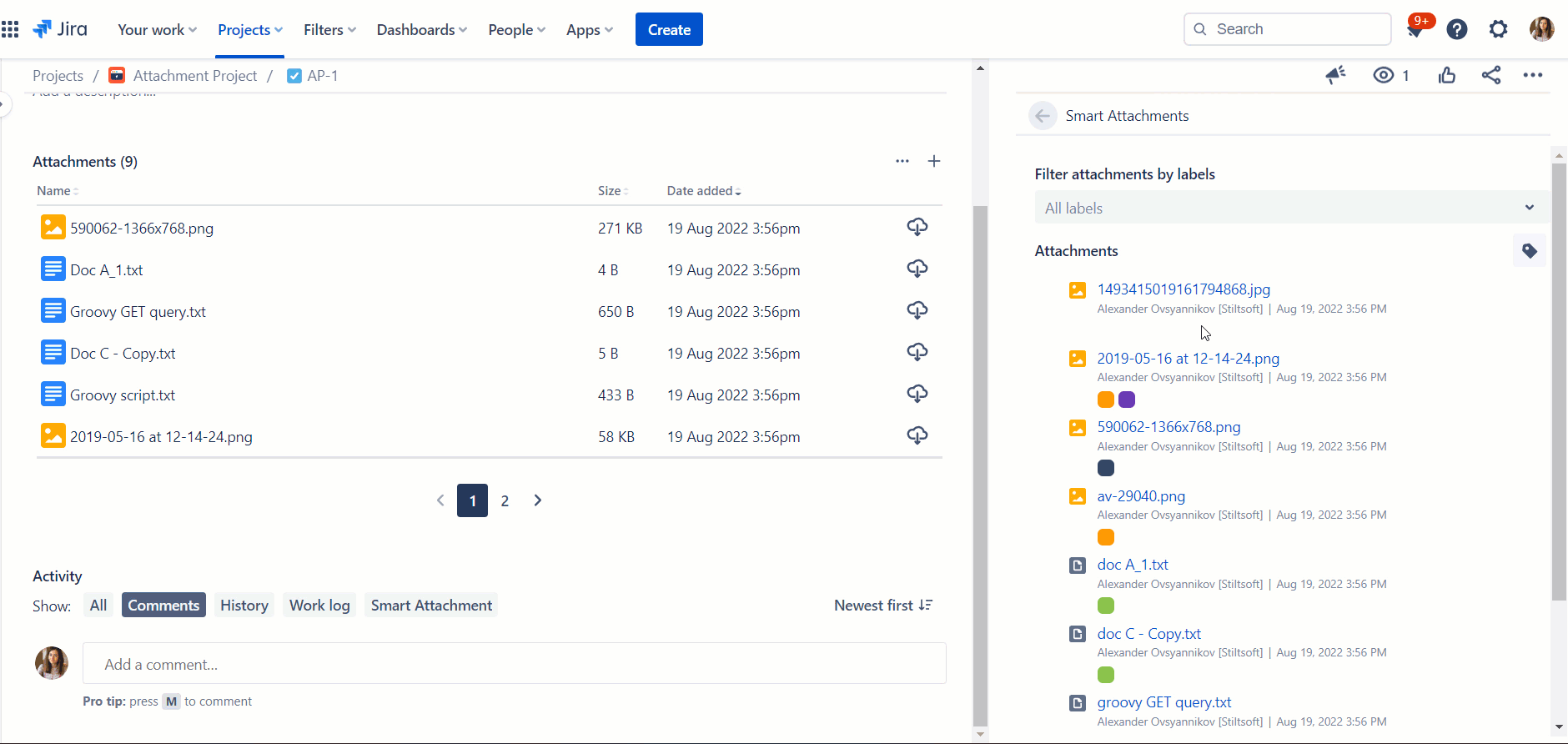Click the dark blue label under 590062-1366x768.png

coord(1106,469)
